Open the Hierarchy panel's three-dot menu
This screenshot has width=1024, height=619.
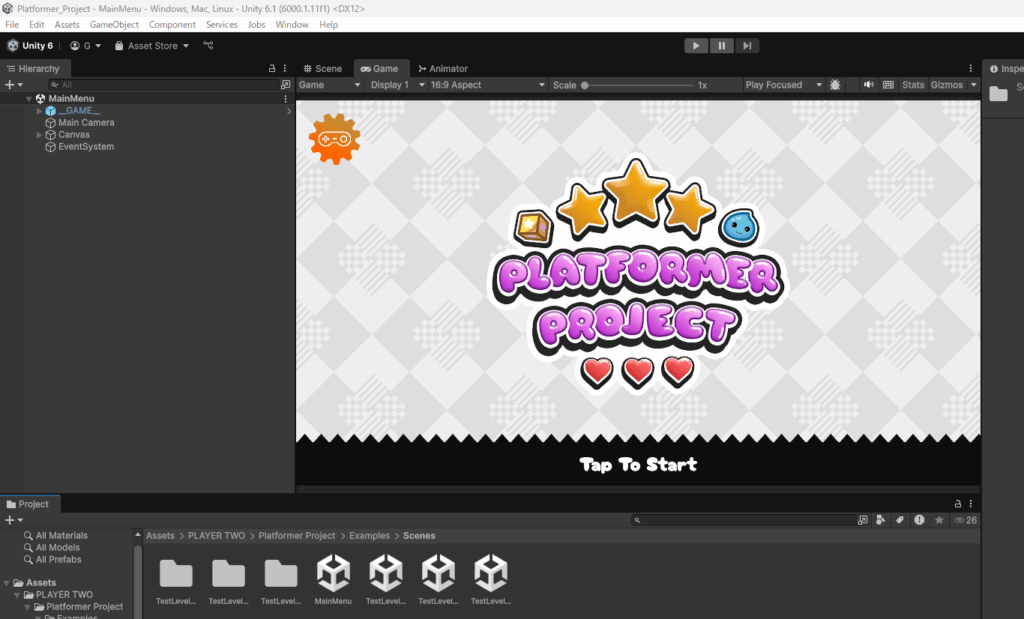point(285,69)
